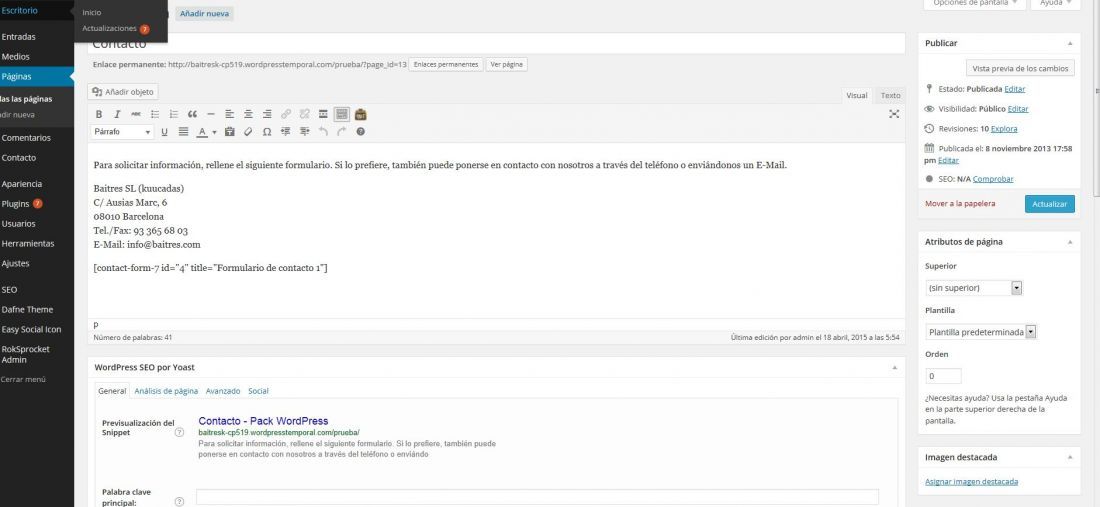Insert a bulleted list

(155, 114)
